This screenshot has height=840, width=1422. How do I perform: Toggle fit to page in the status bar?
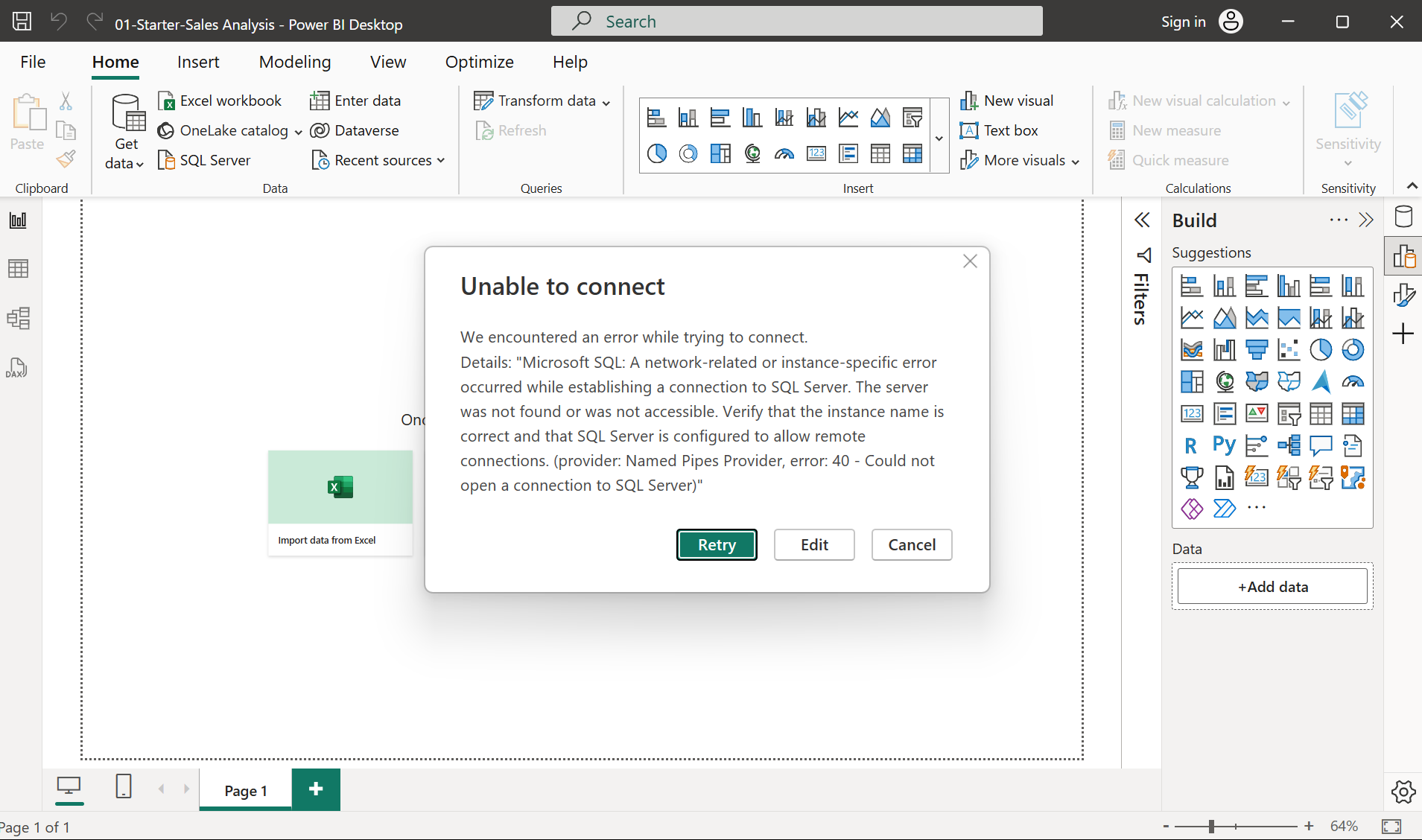[1391, 826]
